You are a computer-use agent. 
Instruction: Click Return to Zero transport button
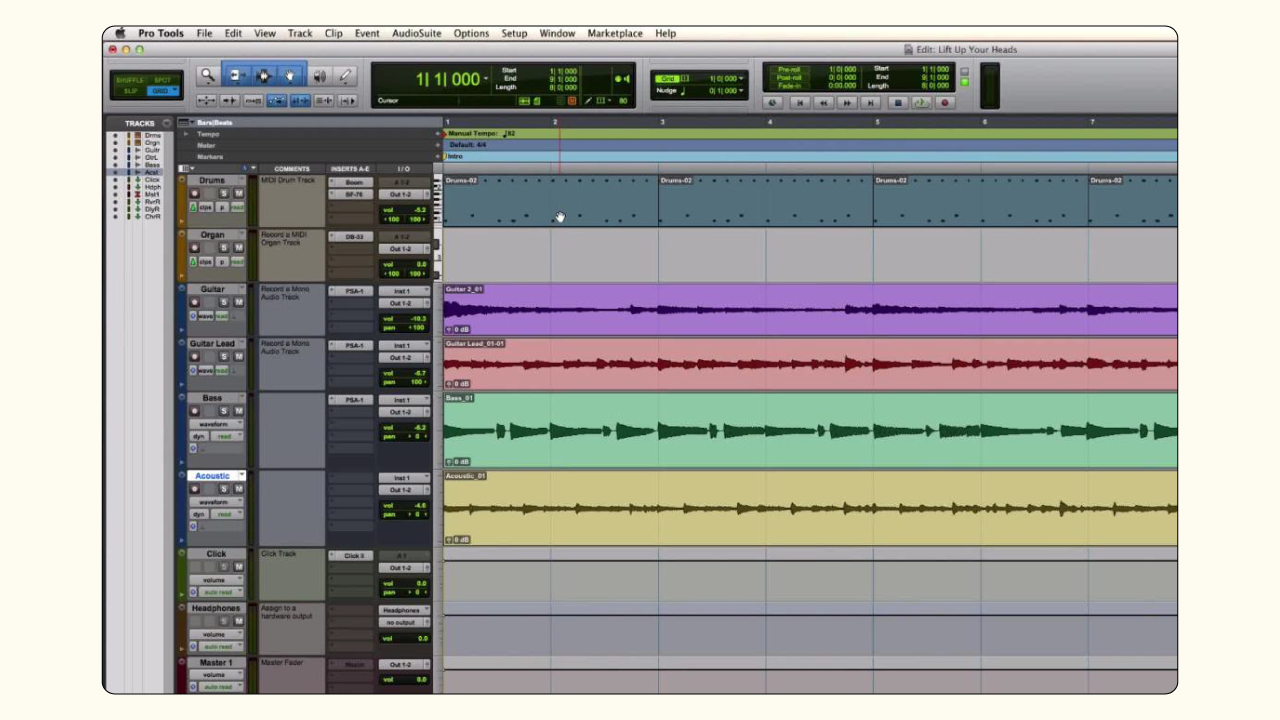coord(799,102)
